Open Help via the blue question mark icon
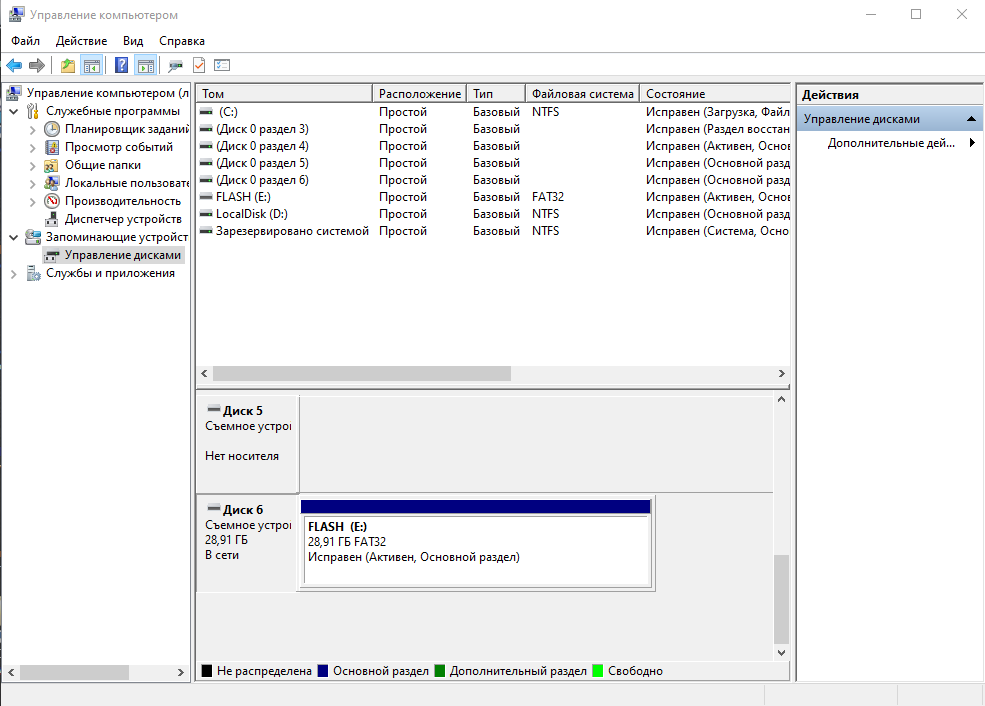 121,66
